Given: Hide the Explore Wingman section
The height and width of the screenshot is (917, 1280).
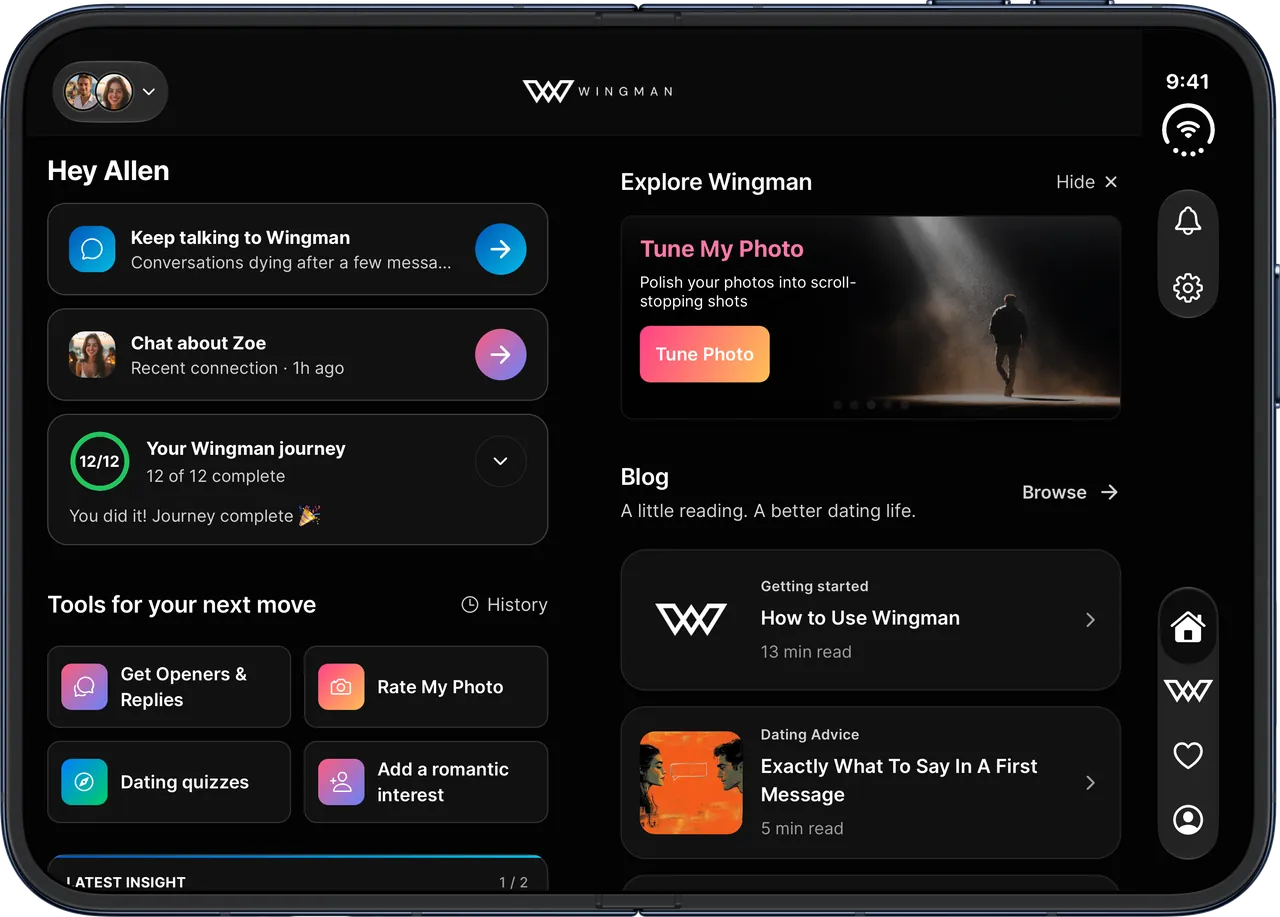Looking at the screenshot, I should point(1087,182).
